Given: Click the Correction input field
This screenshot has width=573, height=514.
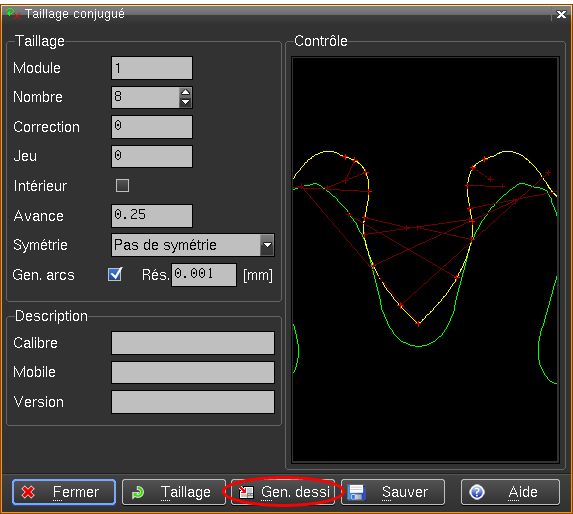Looking at the screenshot, I should [152, 127].
